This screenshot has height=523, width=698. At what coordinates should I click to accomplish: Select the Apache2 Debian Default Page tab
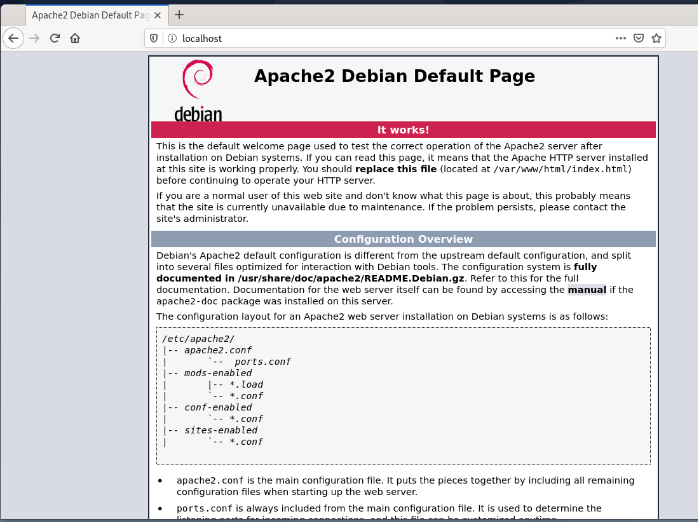pos(97,15)
